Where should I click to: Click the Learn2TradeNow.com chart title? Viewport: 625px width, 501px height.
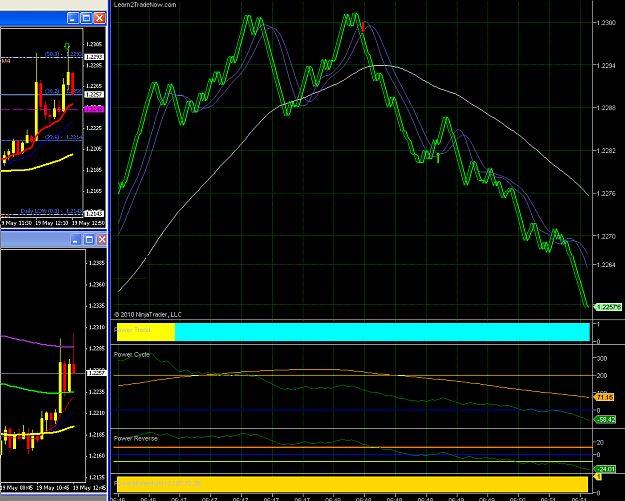(x=145, y=5)
